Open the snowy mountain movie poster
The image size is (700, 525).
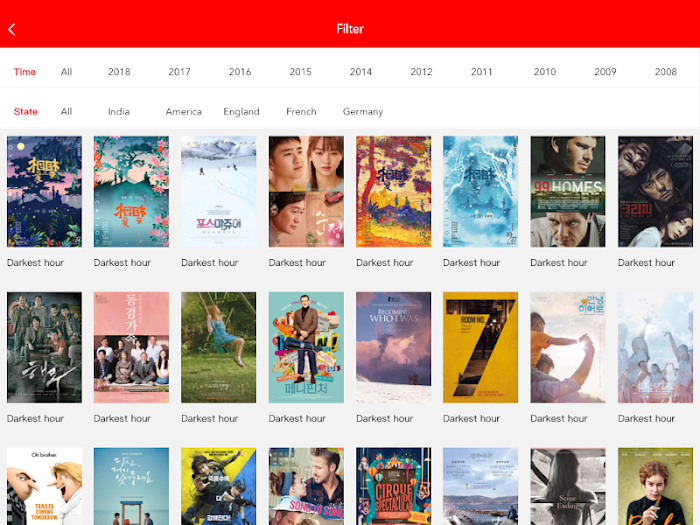coord(219,192)
